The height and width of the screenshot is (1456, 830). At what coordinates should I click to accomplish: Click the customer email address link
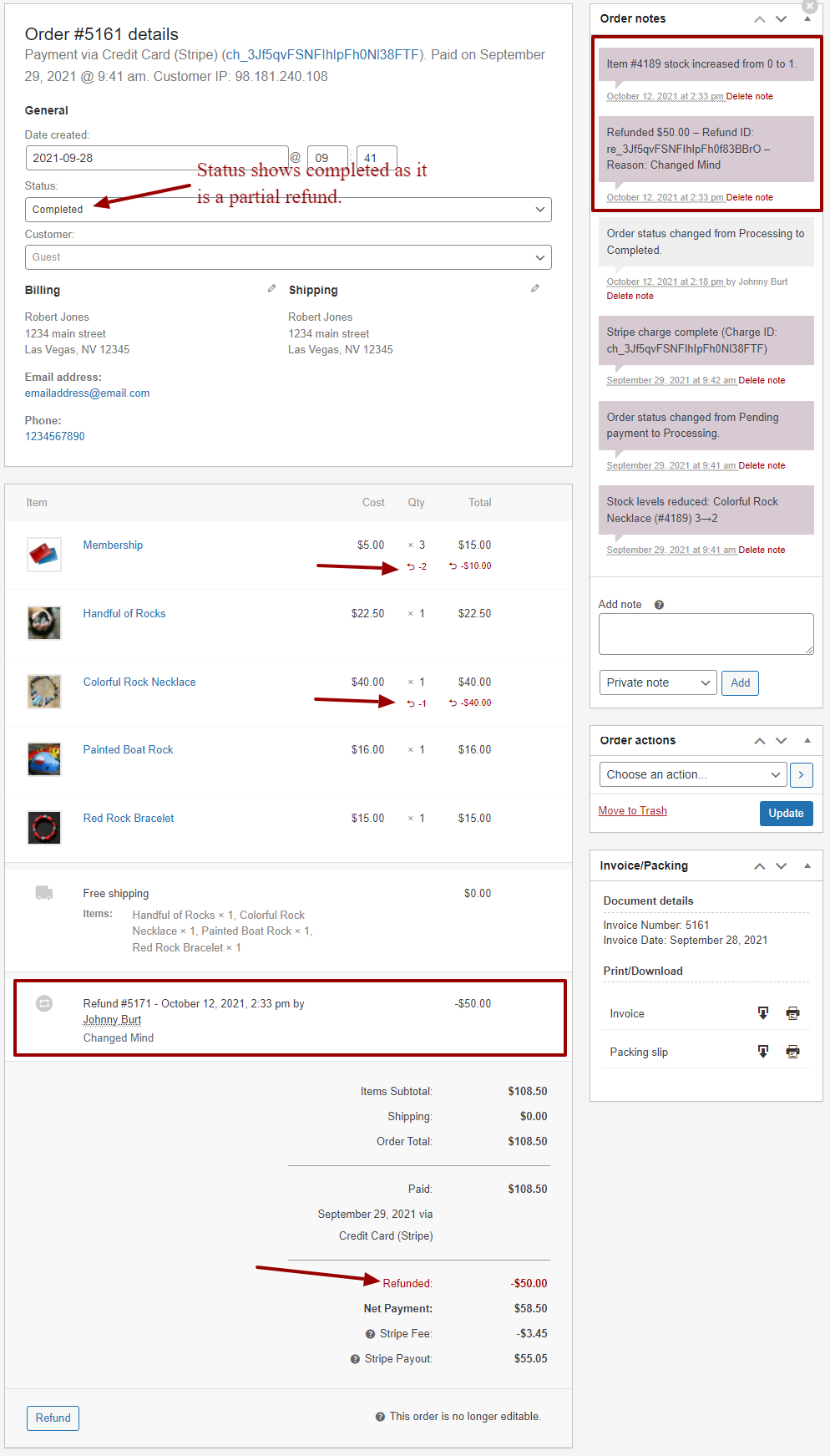tap(88, 393)
